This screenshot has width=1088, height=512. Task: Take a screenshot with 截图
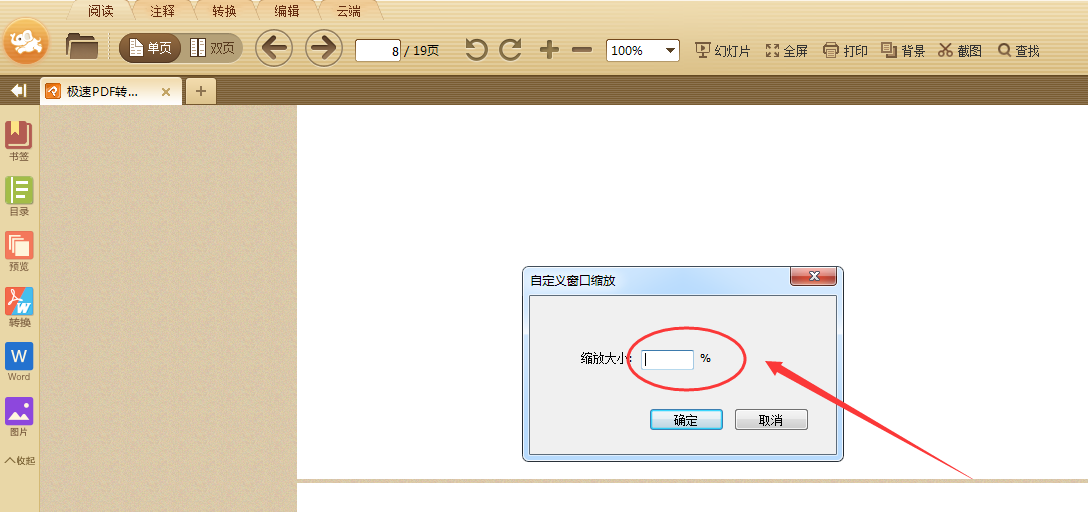point(960,51)
